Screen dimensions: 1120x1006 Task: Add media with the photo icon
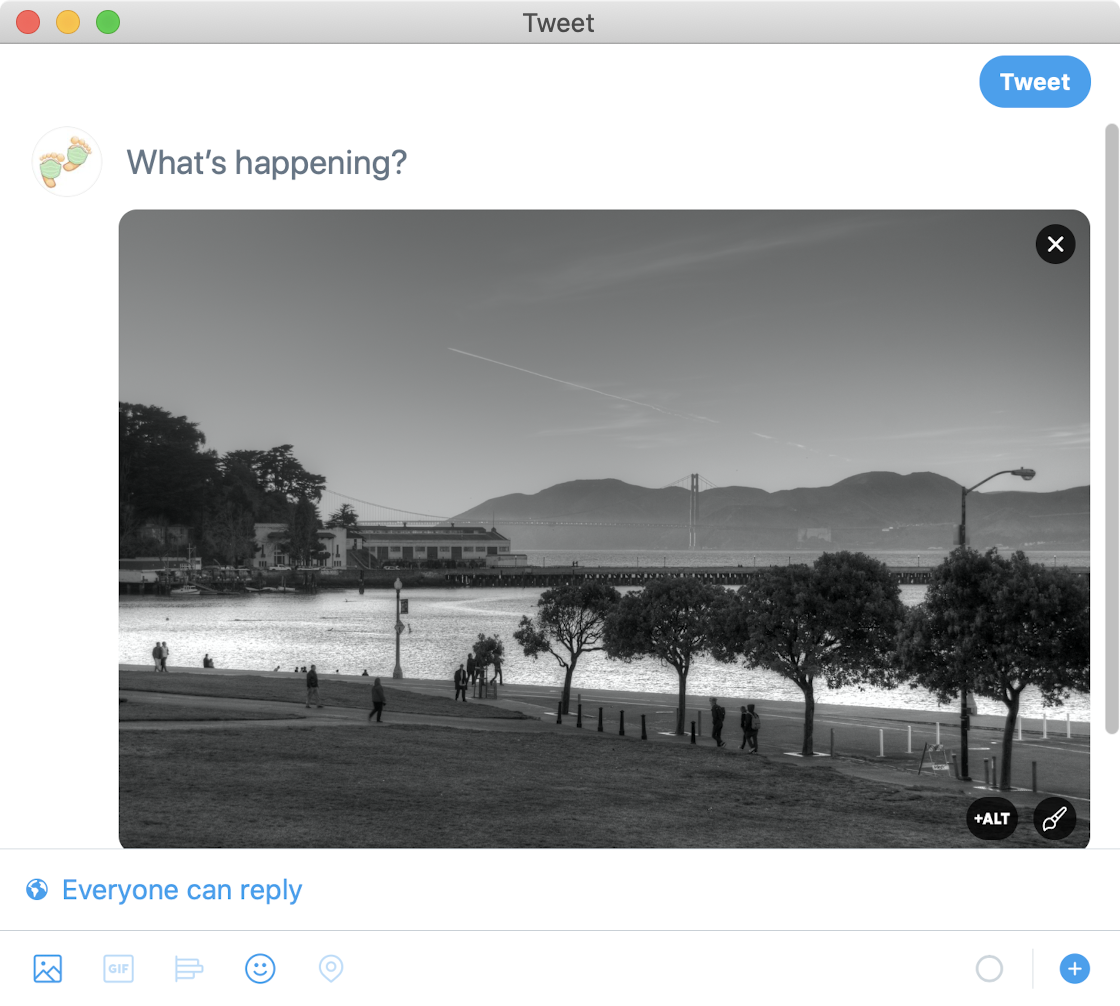tap(48, 968)
